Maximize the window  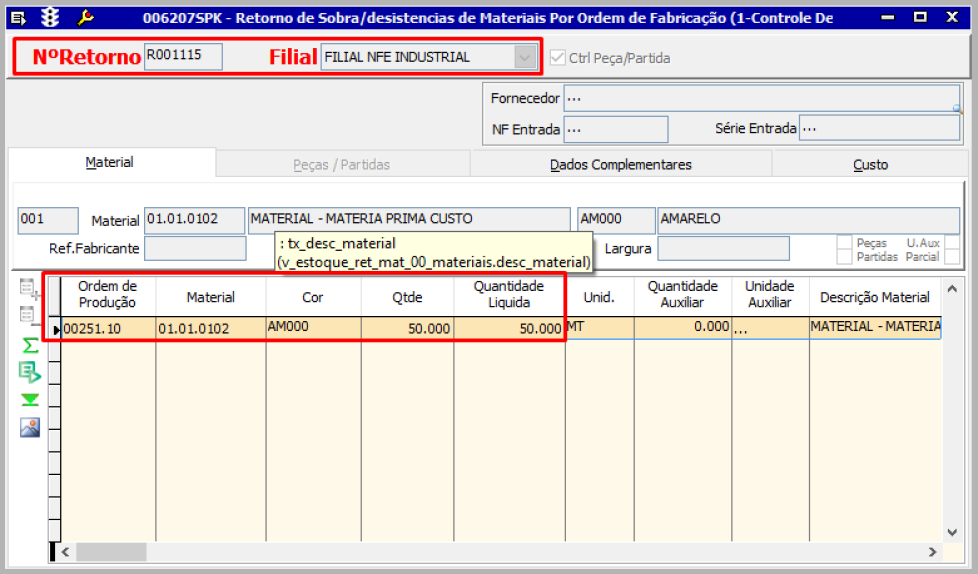pos(920,17)
